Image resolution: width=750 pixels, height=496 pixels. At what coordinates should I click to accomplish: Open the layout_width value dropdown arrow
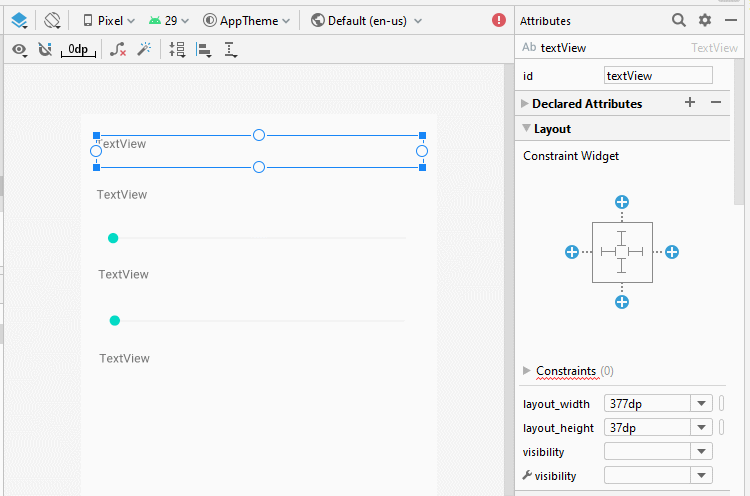[x=701, y=404]
